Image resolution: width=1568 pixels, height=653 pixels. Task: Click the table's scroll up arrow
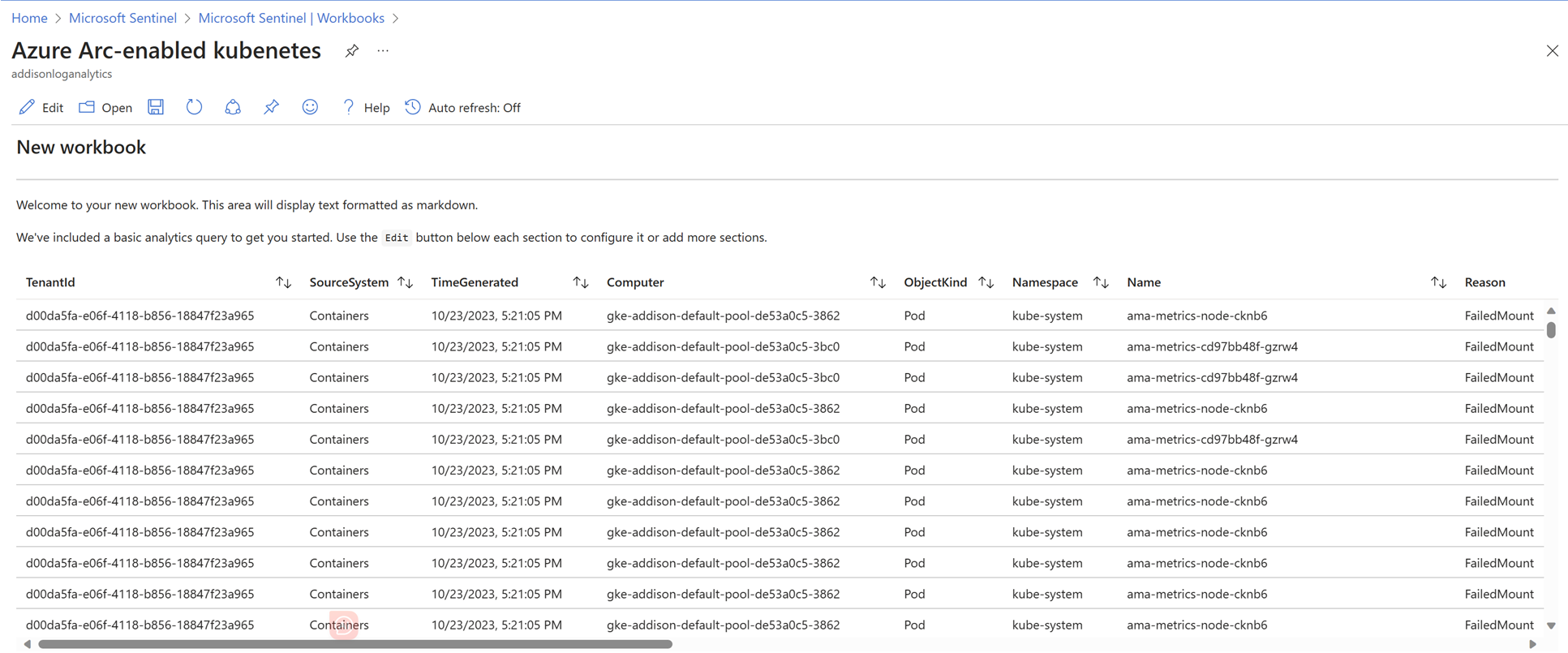tap(1551, 311)
